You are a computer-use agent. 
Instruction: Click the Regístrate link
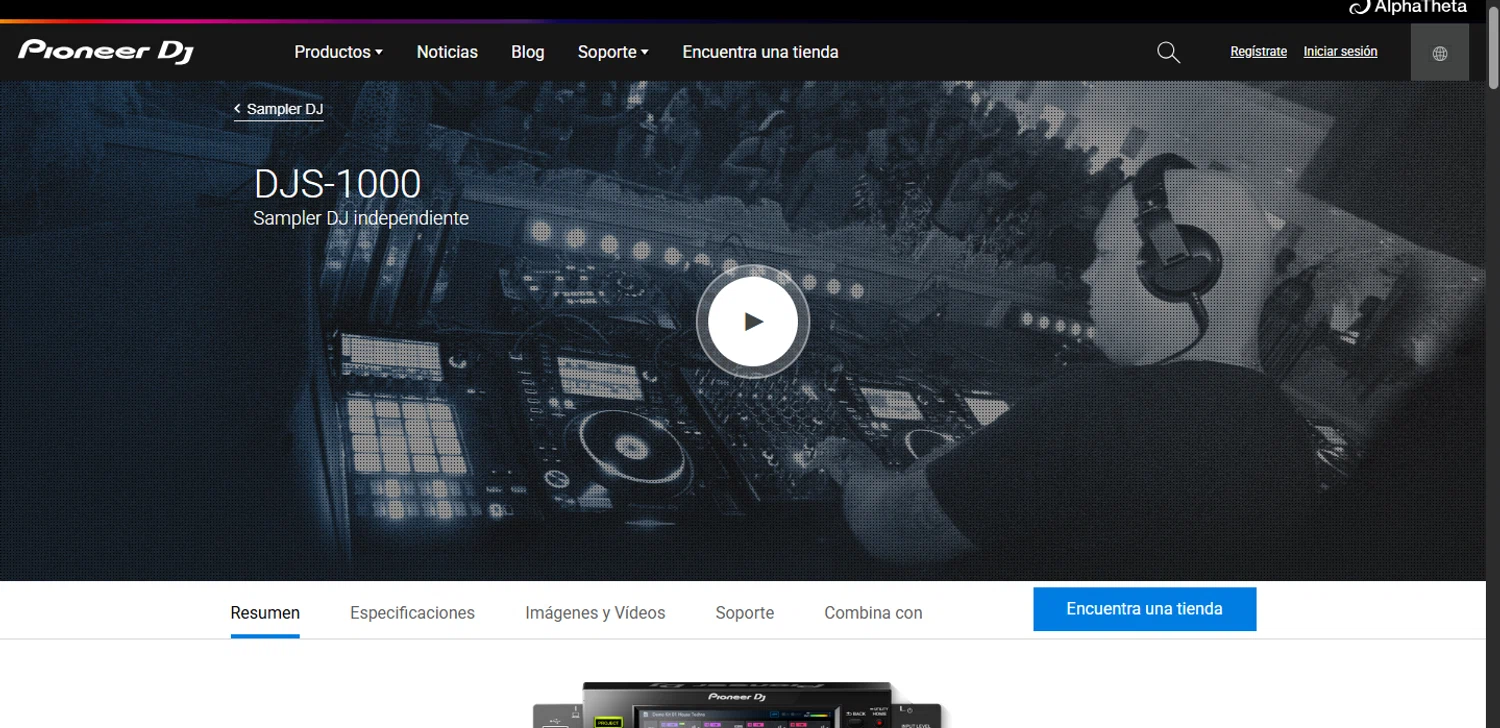(x=1258, y=51)
